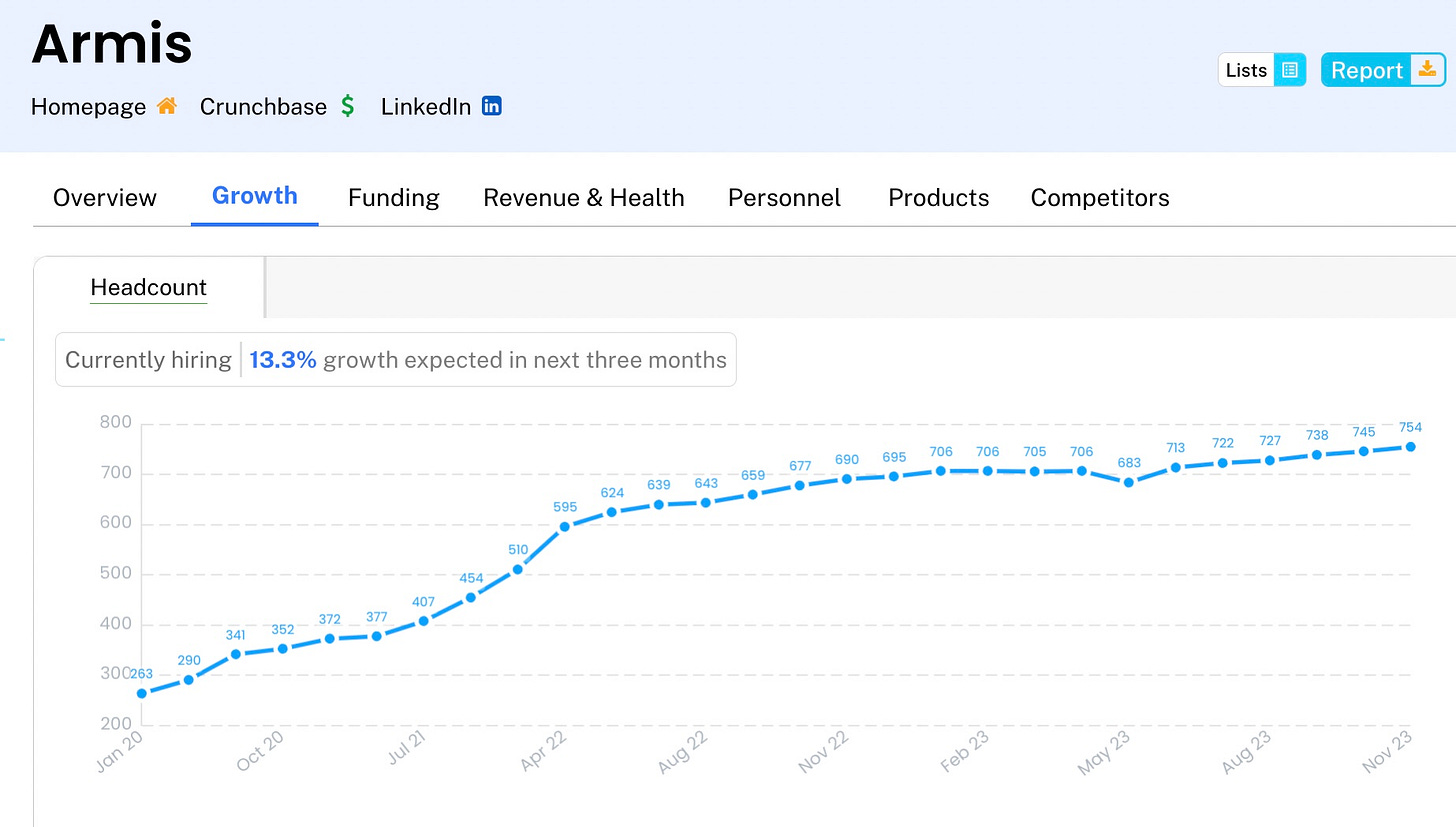Select the chart point labeled 727
This screenshot has width=1456, height=827.
1270,460
